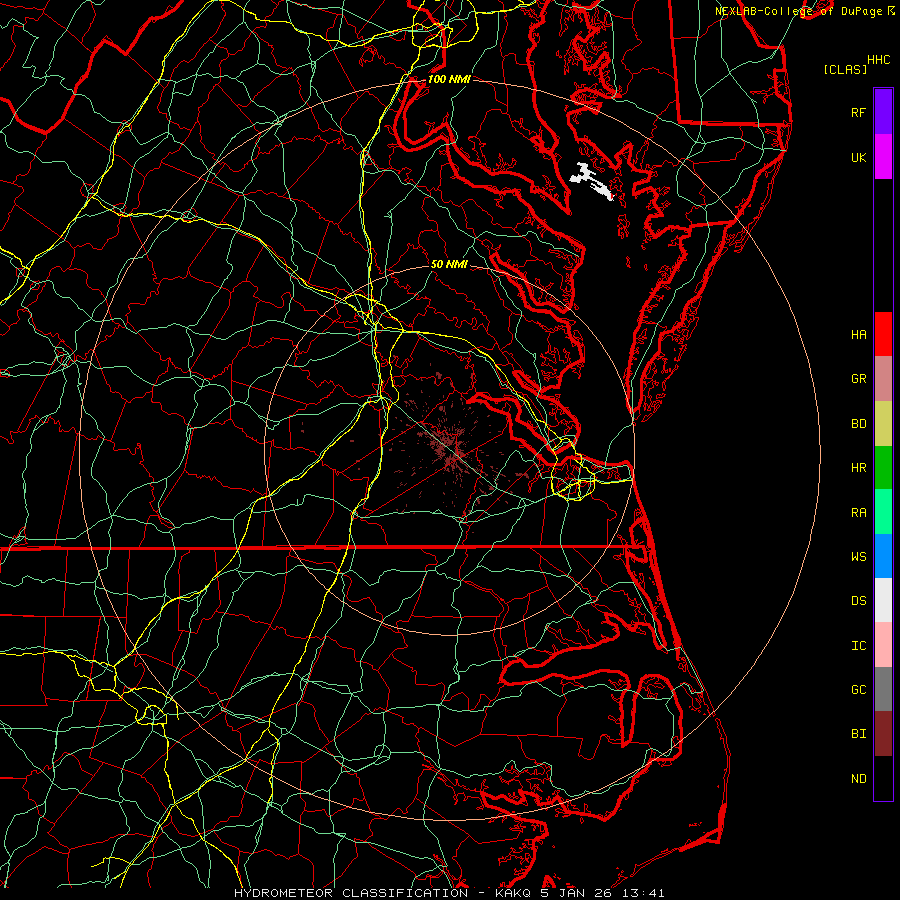The height and width of the screenshot is (900, 900).
Task: Select the GR legend color block
Action: click(883, 379)
